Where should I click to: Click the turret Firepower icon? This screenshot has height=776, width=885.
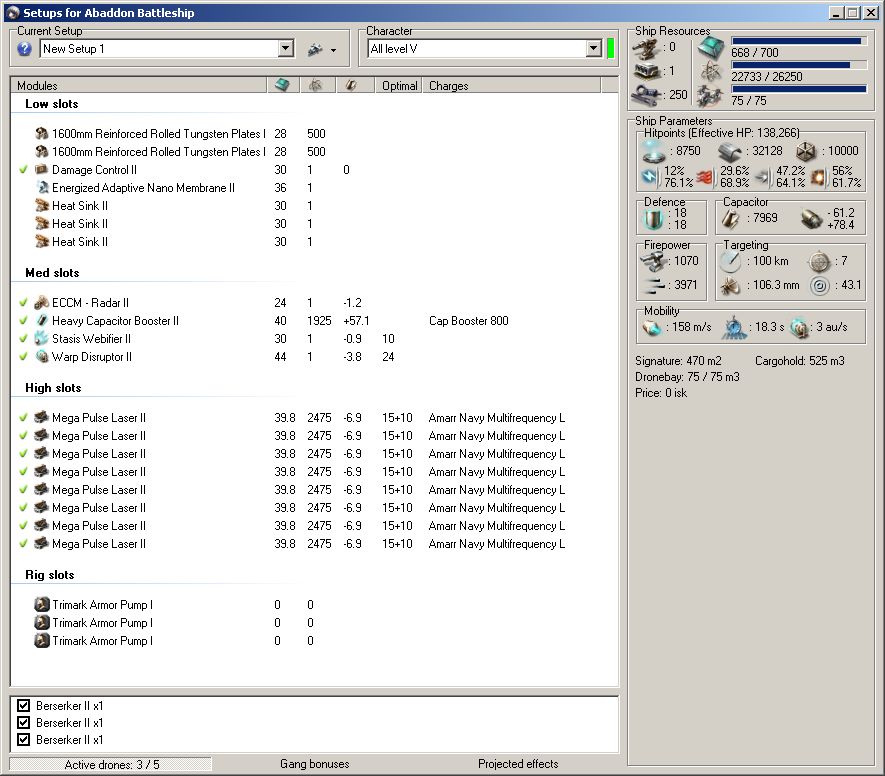(654, 261)
